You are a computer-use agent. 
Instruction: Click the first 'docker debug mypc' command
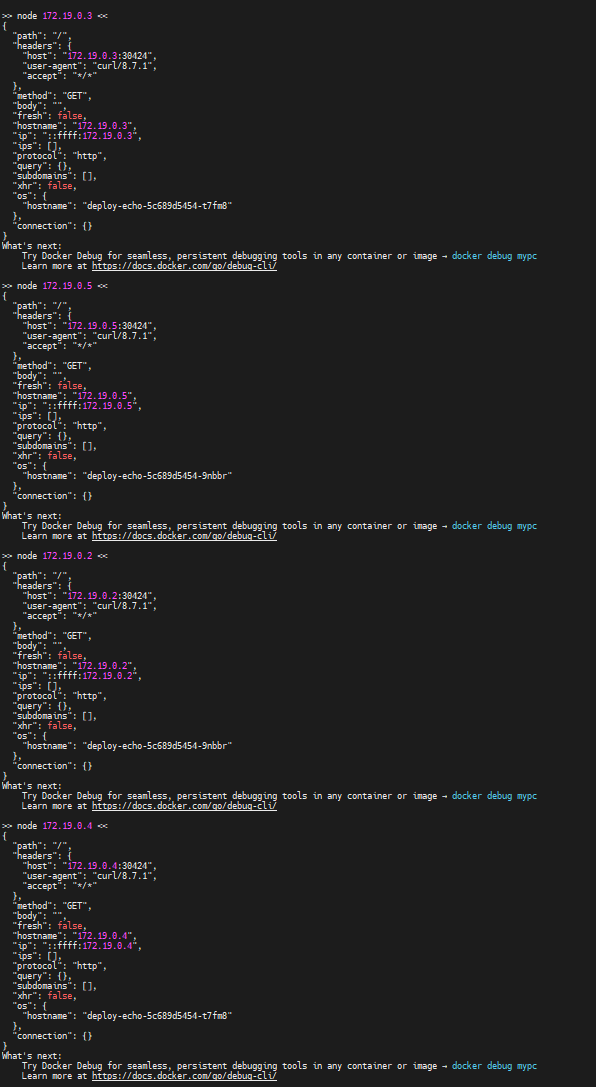pos(494,256)
